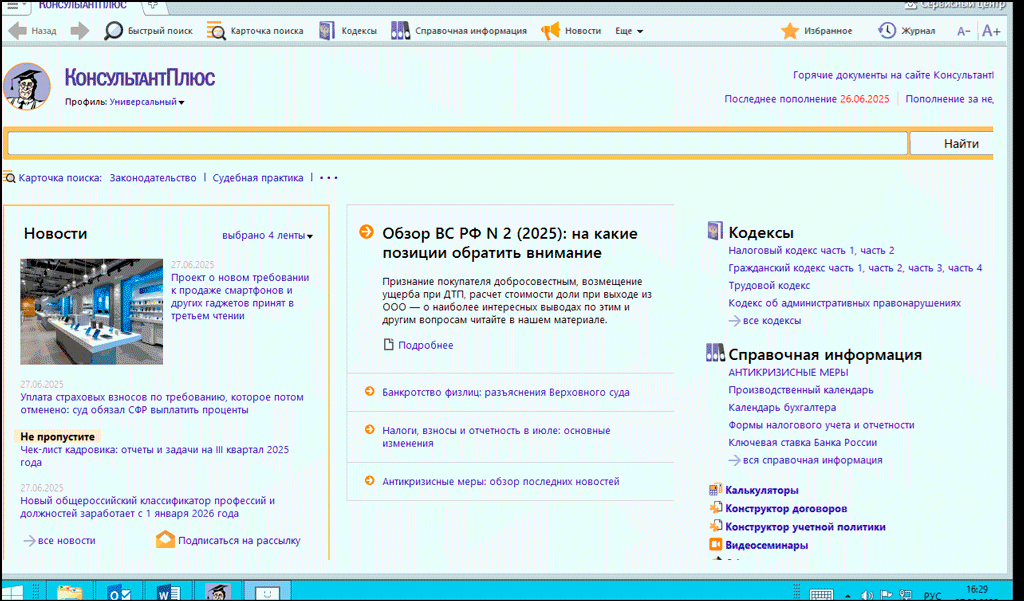Click the orange arrow beside Обзор ВС РФ
Viewport: 1024px width, 601px height.
(x=367, y=232)
